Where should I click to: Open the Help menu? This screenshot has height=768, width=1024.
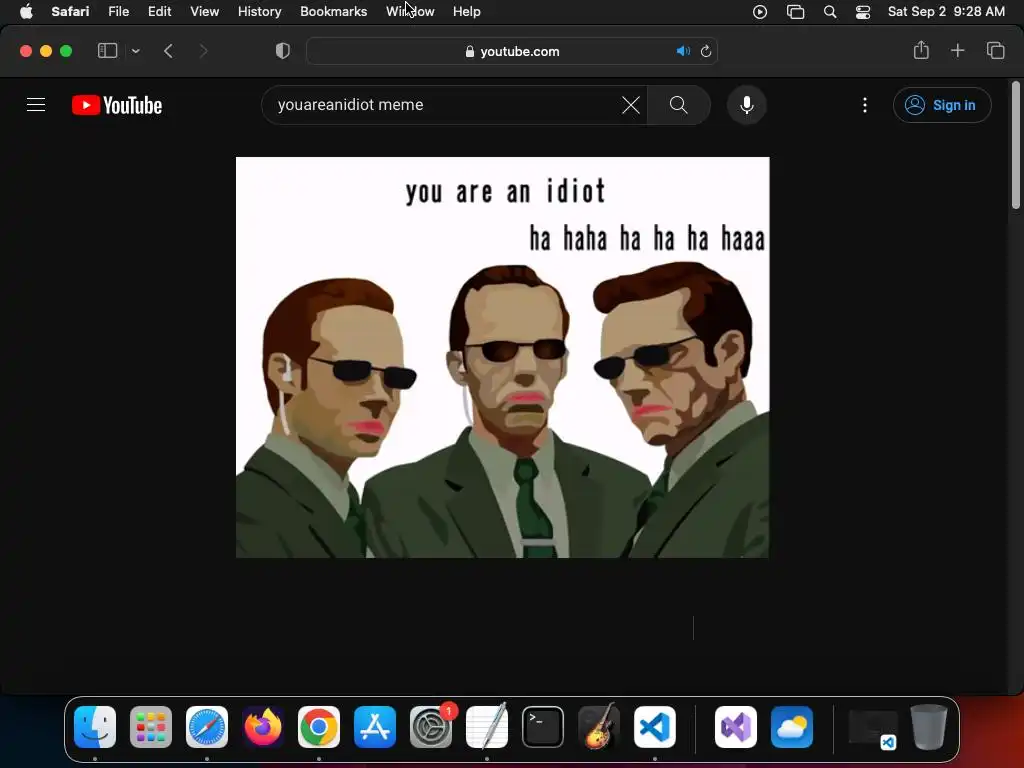coord(466,11)
